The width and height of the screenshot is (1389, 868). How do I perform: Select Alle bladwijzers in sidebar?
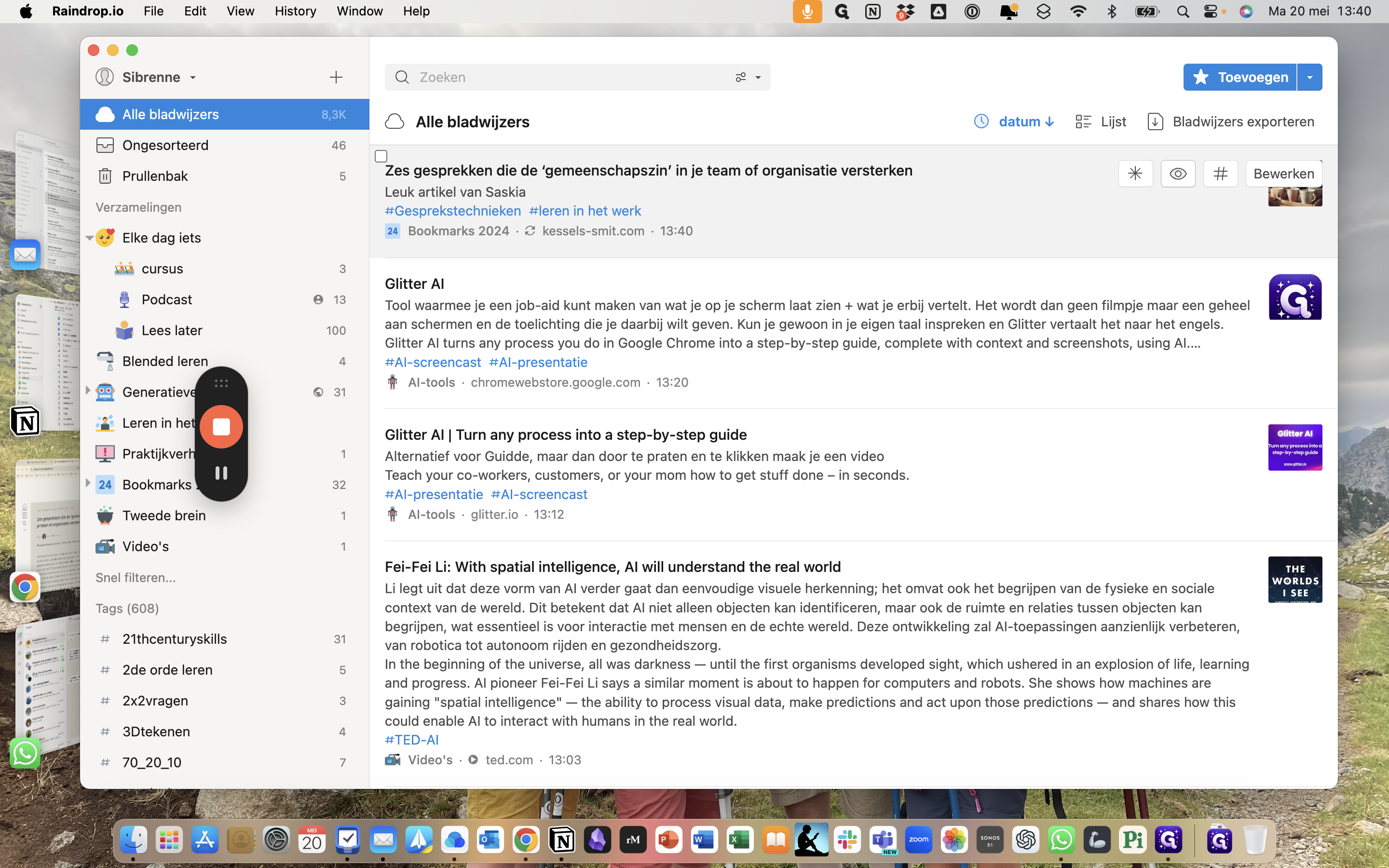(224, 114)
